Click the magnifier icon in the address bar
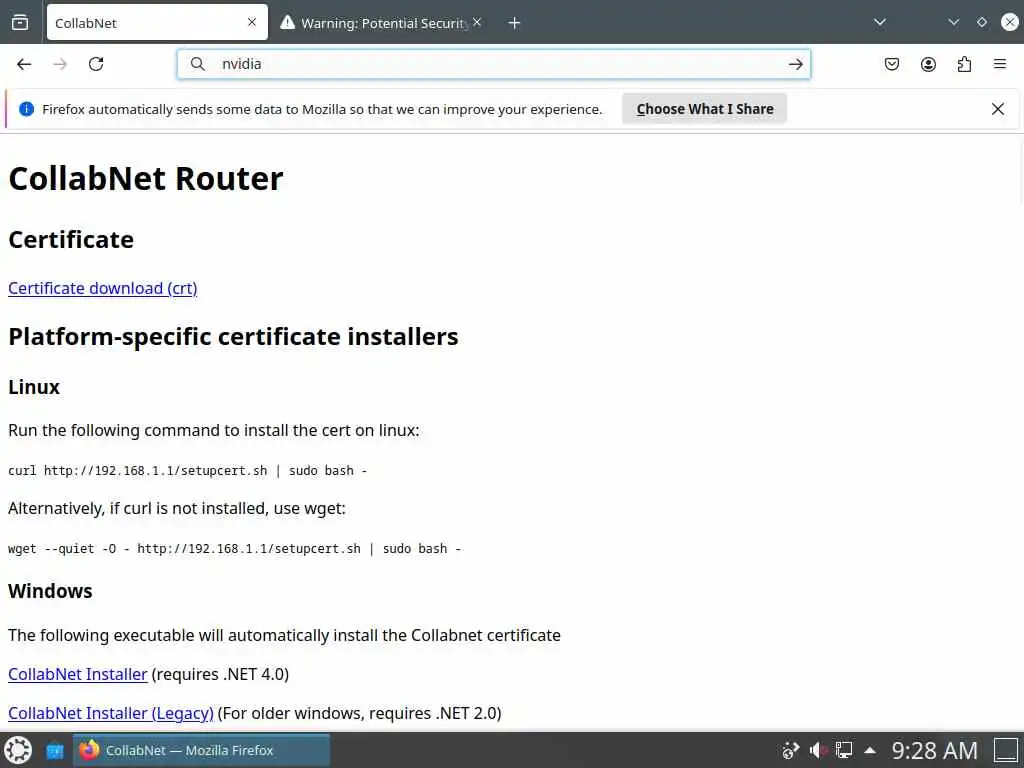Screen dimensions: 1024x768 click(x=197, y=64)
